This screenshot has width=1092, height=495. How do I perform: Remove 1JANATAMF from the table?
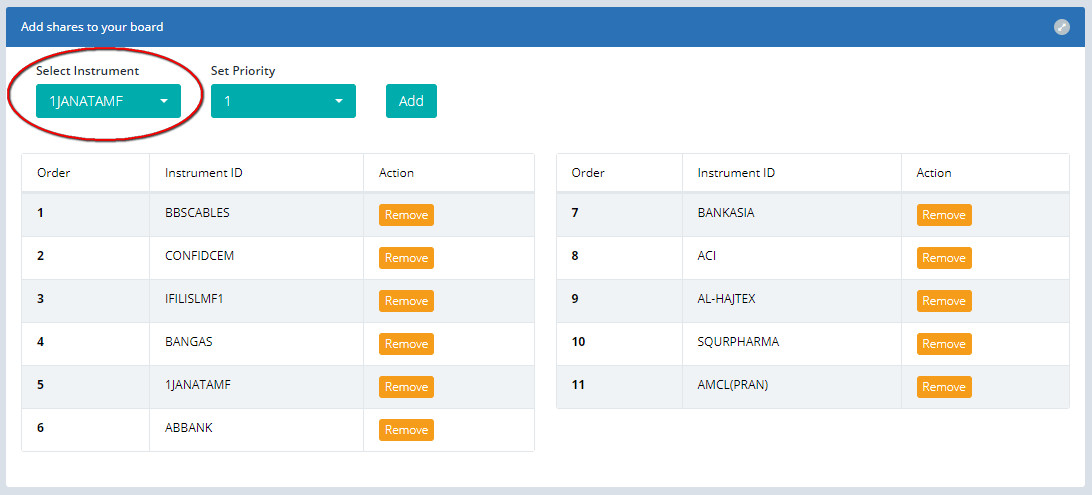click(406, 387)
